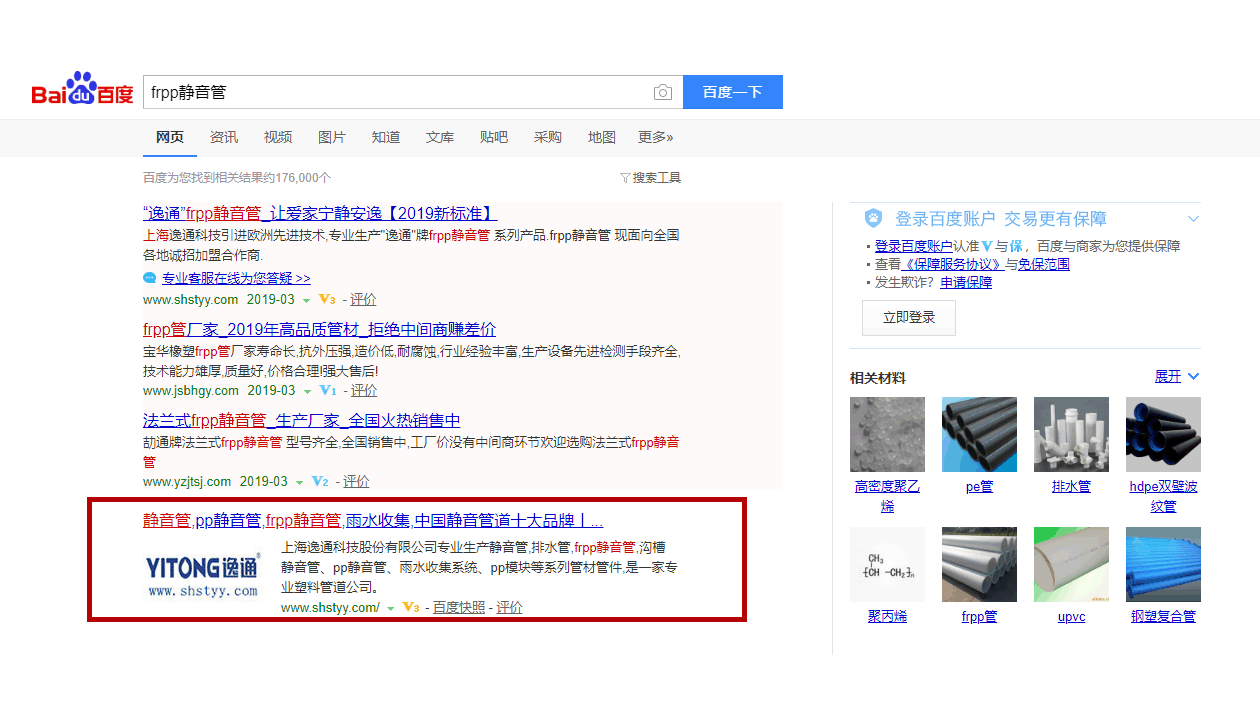This screenshot has width=1260, height=713.
Task: Open the "逸通"frpp静音管 result title
Action: tap(320, 213)
